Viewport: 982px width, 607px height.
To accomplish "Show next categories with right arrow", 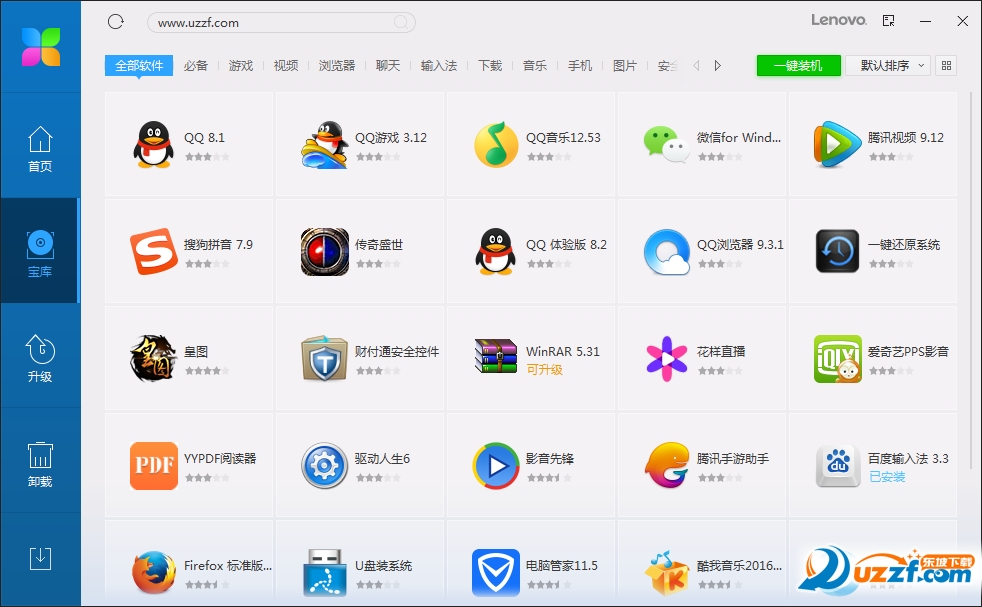I will [x=718, y=65].
